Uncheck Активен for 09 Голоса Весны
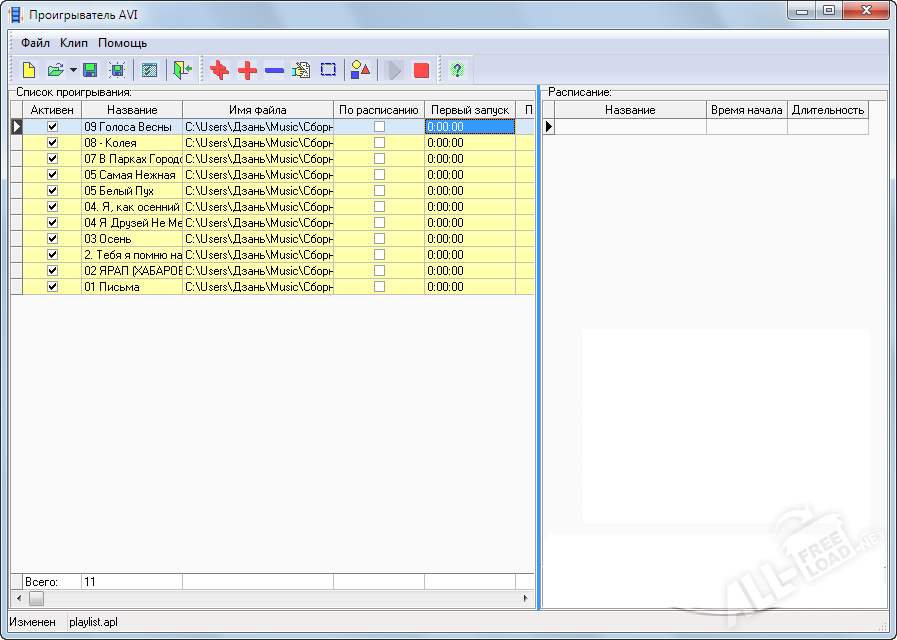Image resolution: width=897 pixels, height=640 pixels. coord(53,127)
